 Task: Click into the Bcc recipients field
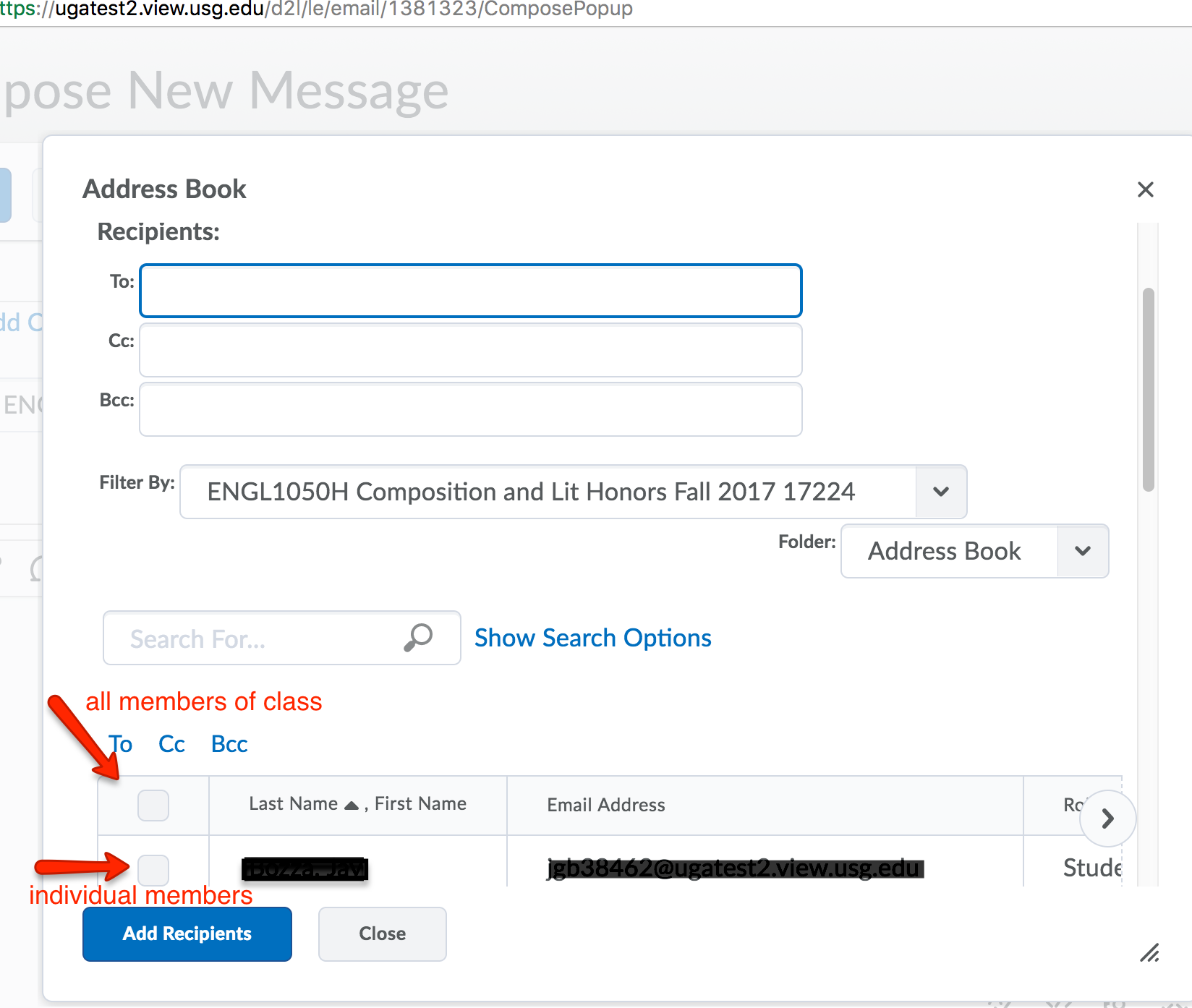(470, 409)
